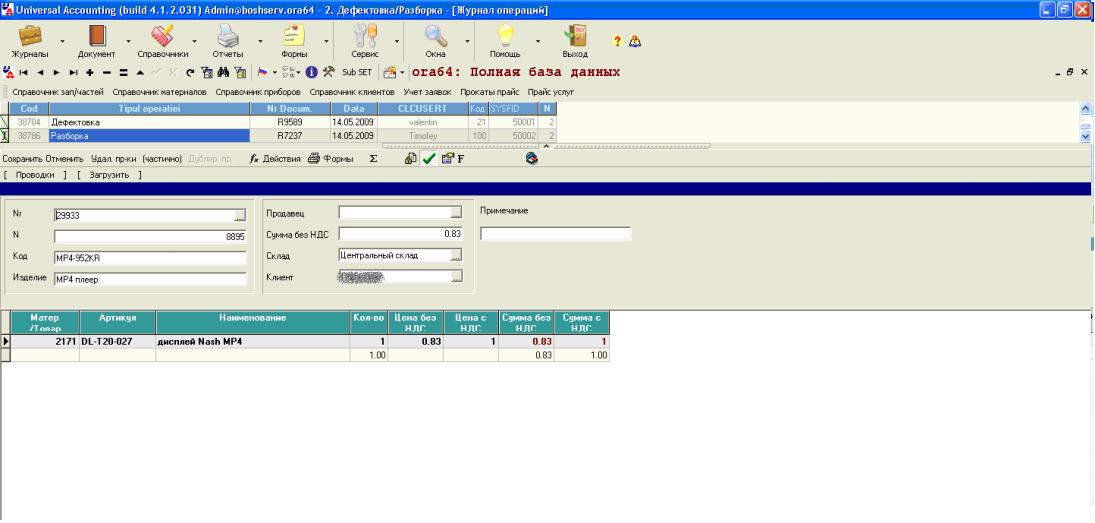
Task: Click the scroll-down arrow of operations list
Action: point(1085,137)
